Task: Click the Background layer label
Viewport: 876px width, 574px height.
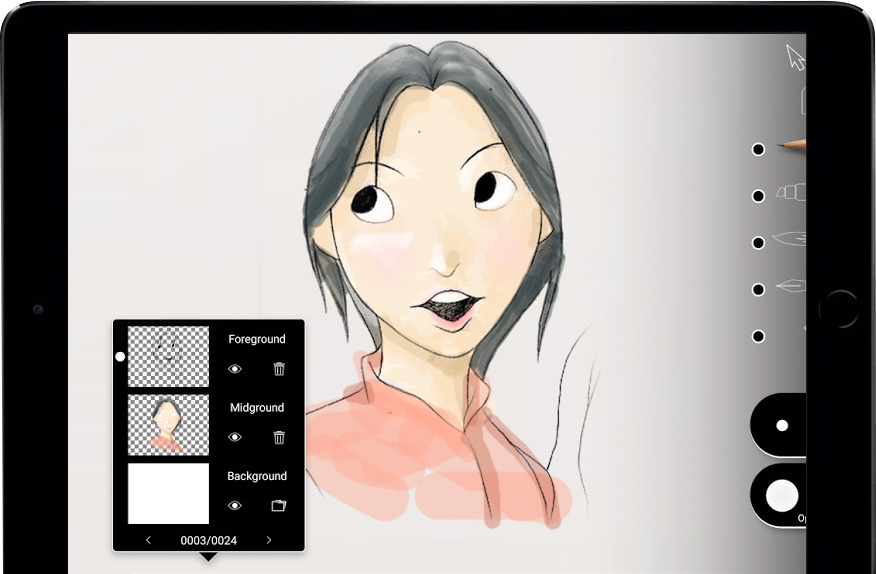Action: 256,476
